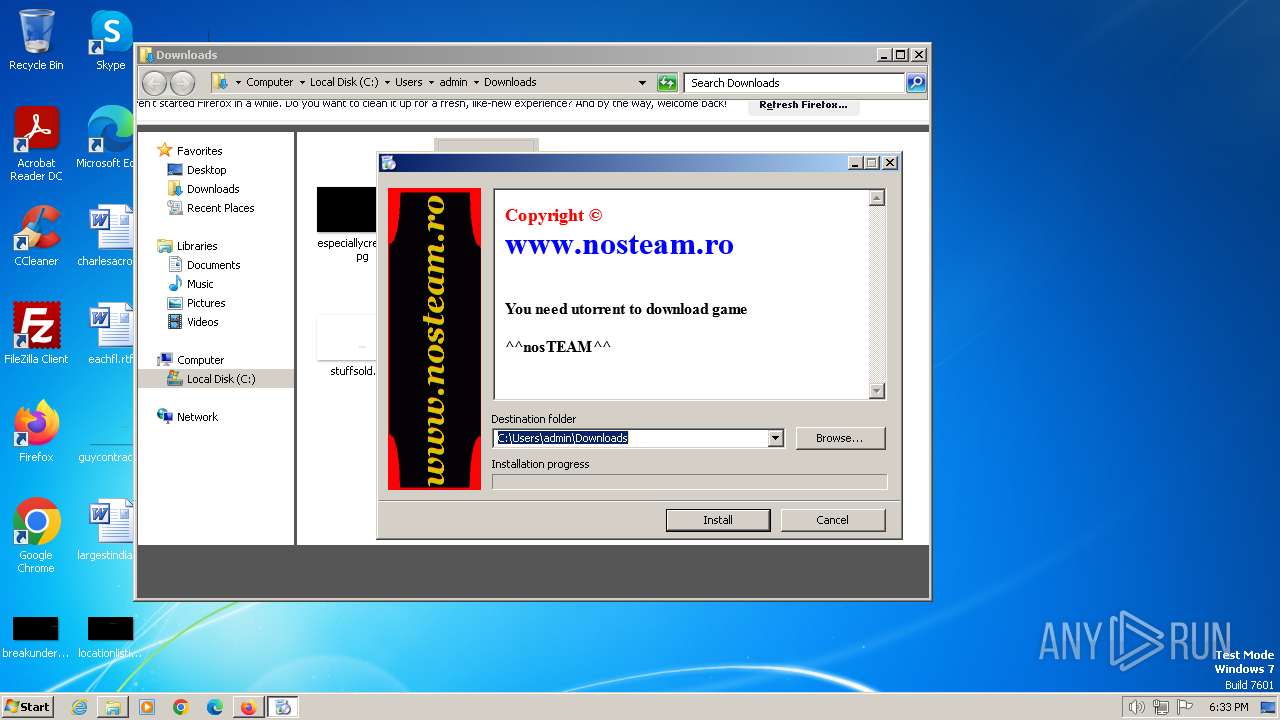Click the Downloads breadcrumb segment

click(510, 83)
